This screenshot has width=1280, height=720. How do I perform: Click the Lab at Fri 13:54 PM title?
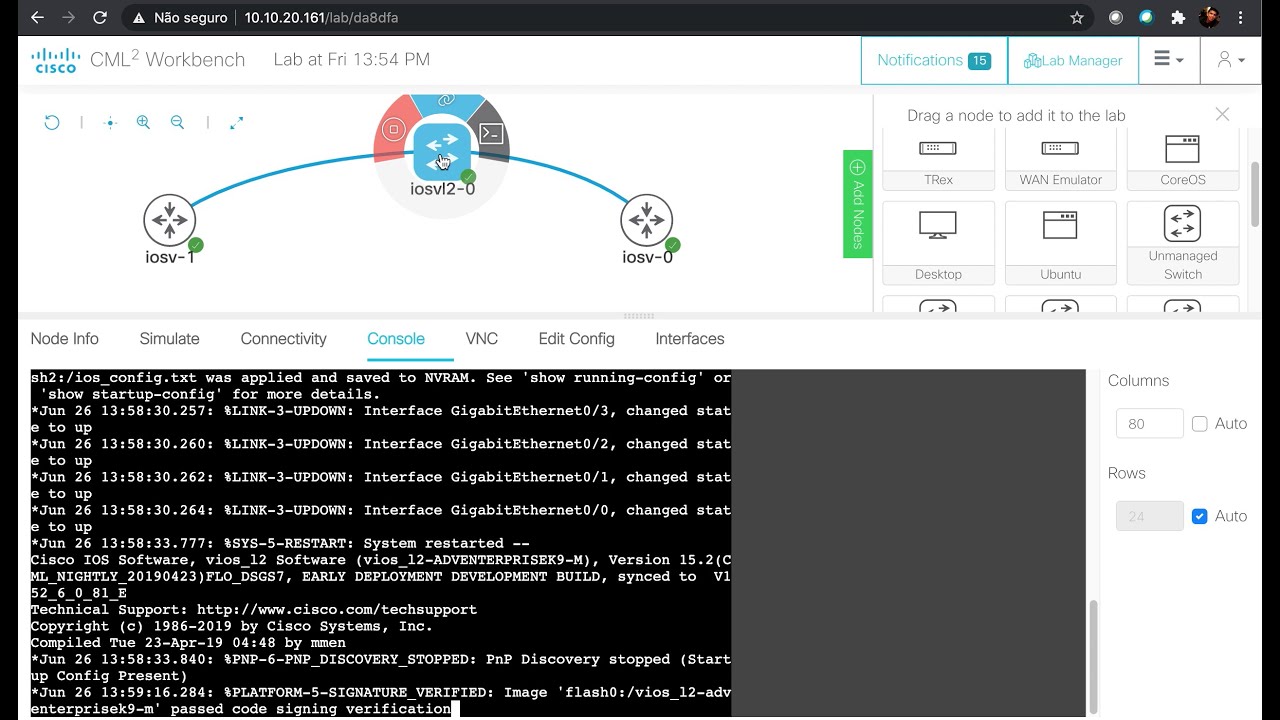(352, 59)
